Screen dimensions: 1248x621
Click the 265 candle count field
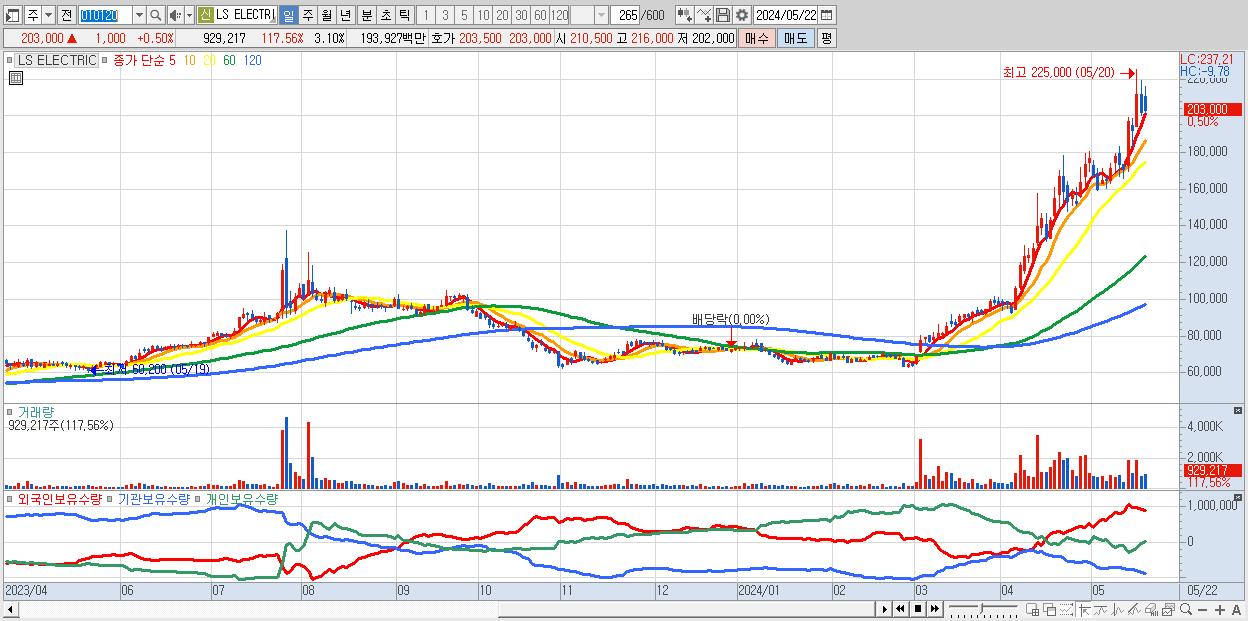pyautogui.click(x=624, y=15)
